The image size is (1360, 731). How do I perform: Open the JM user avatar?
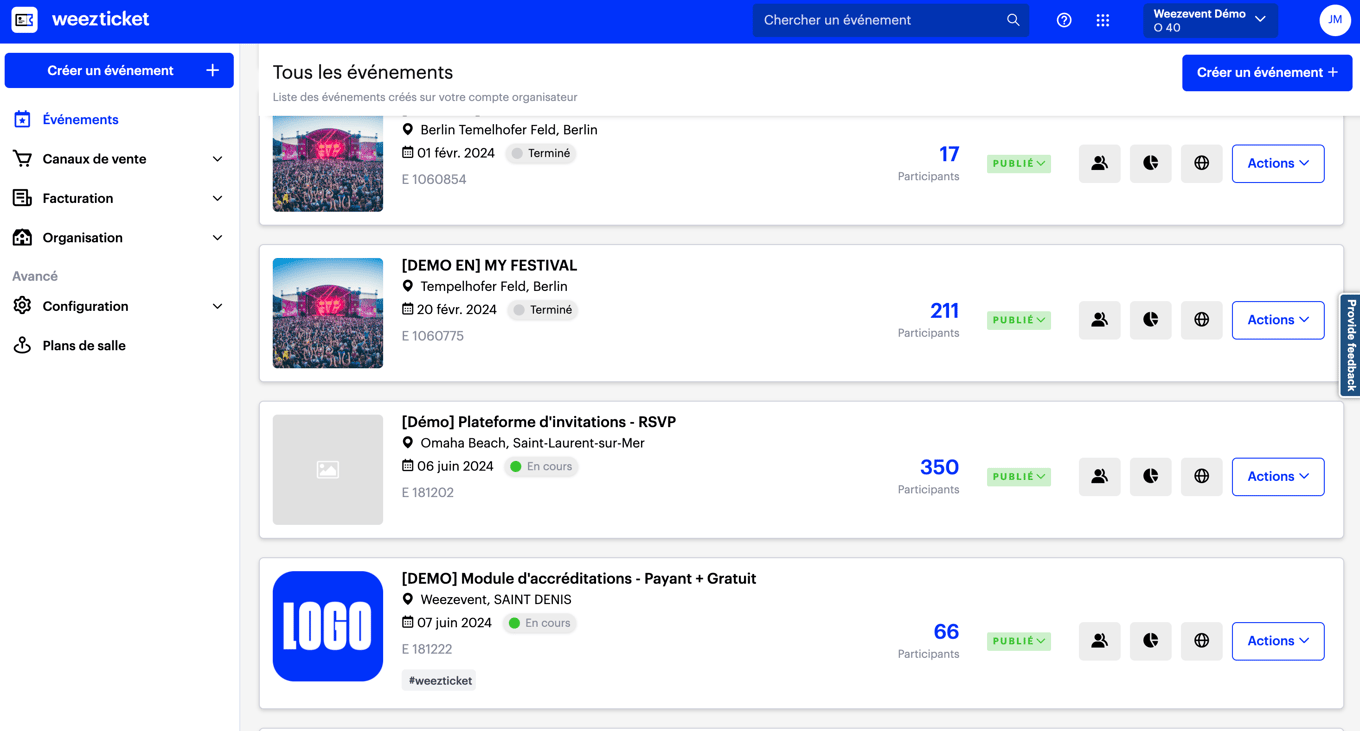1334,20
